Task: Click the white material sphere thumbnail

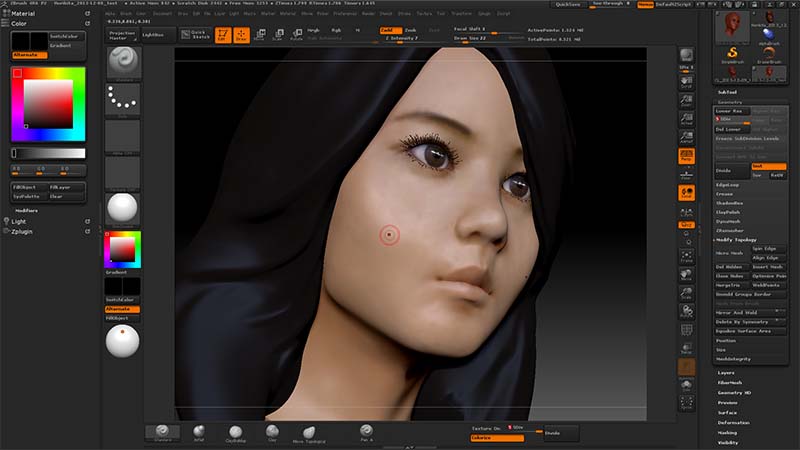Action: (x=122, y=208)
